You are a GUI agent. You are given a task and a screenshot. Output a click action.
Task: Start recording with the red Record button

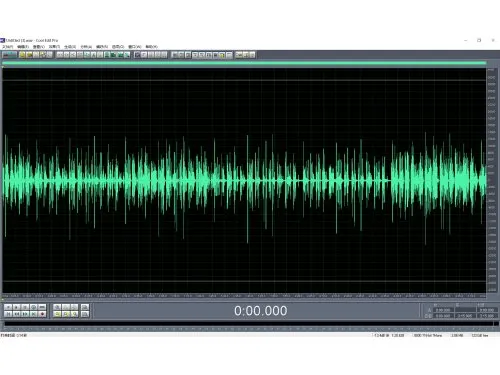42,314
